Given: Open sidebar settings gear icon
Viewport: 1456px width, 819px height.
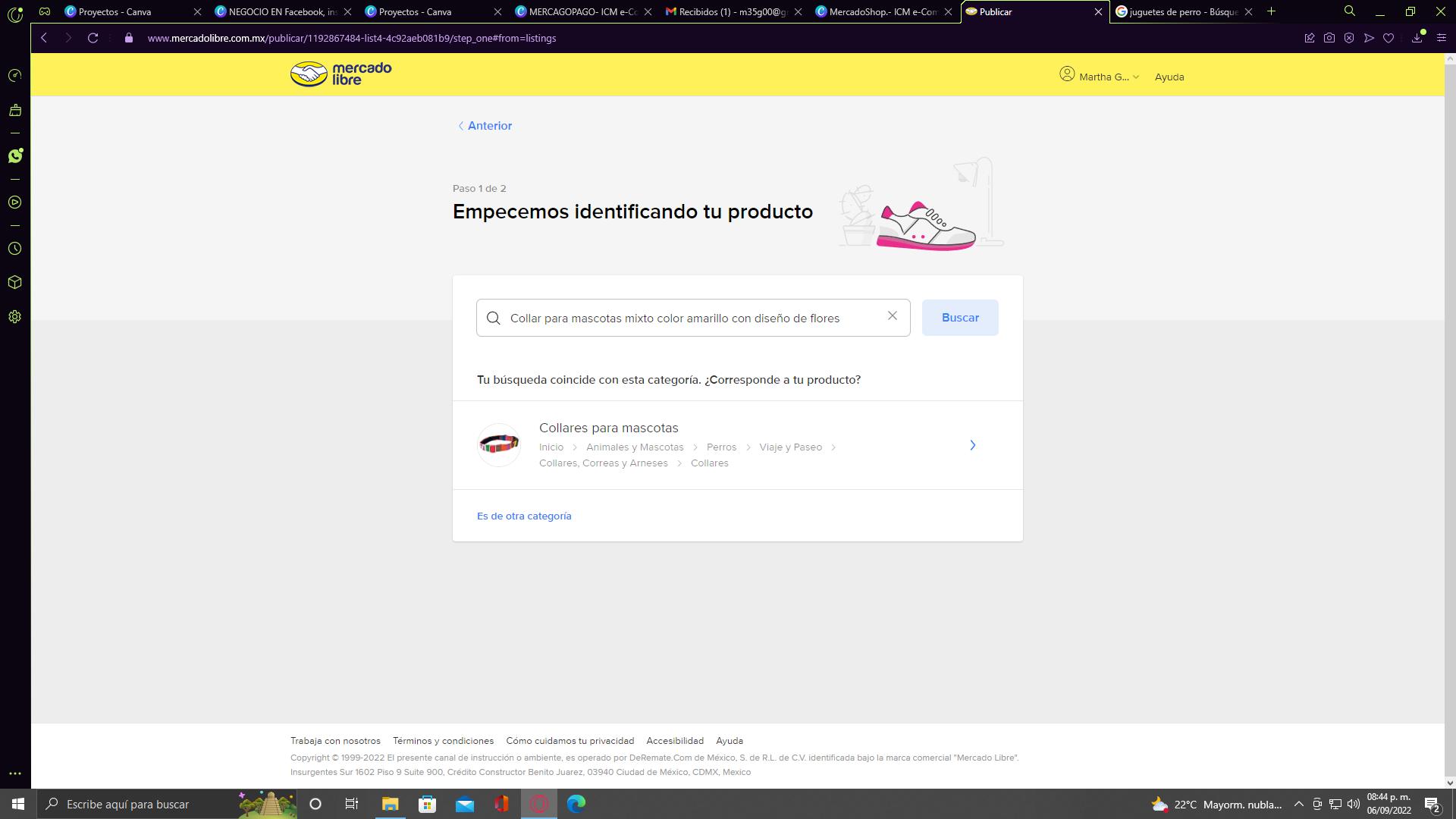Looking at the screenshot, I should 14,317.
